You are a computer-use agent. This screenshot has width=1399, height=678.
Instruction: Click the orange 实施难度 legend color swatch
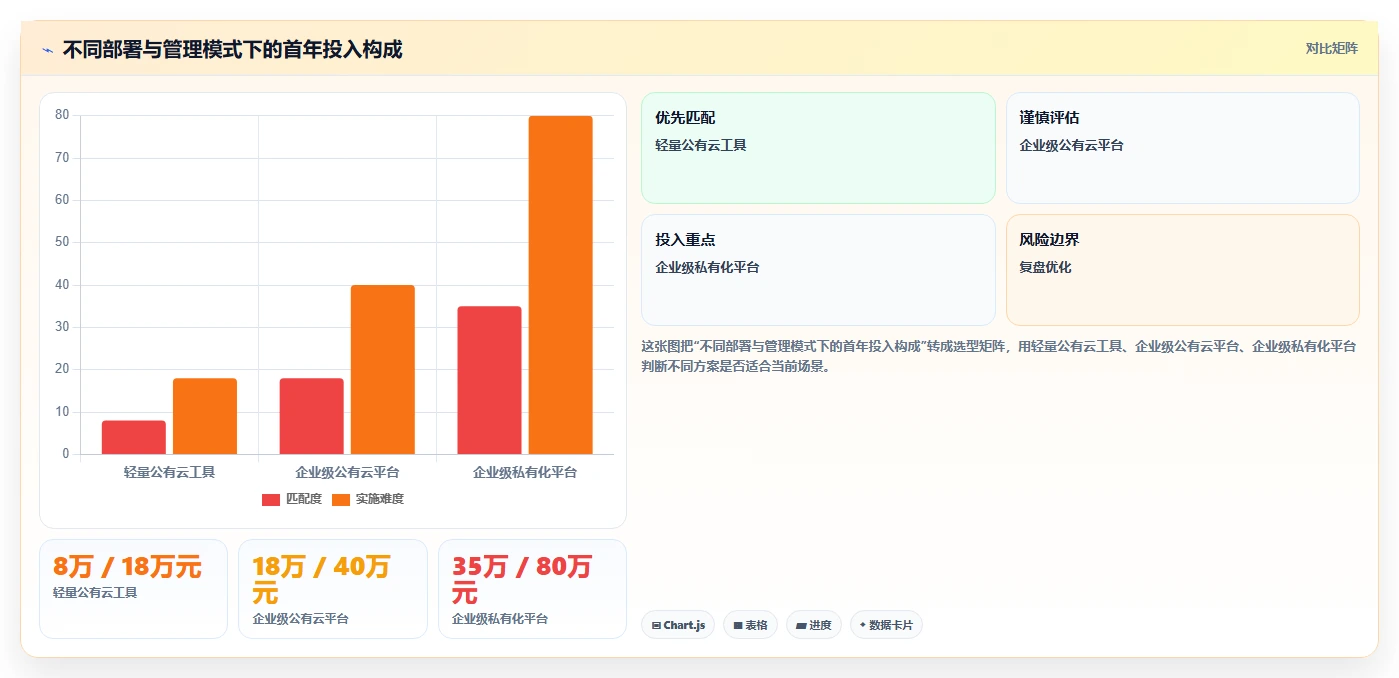(x=341, y=499)
